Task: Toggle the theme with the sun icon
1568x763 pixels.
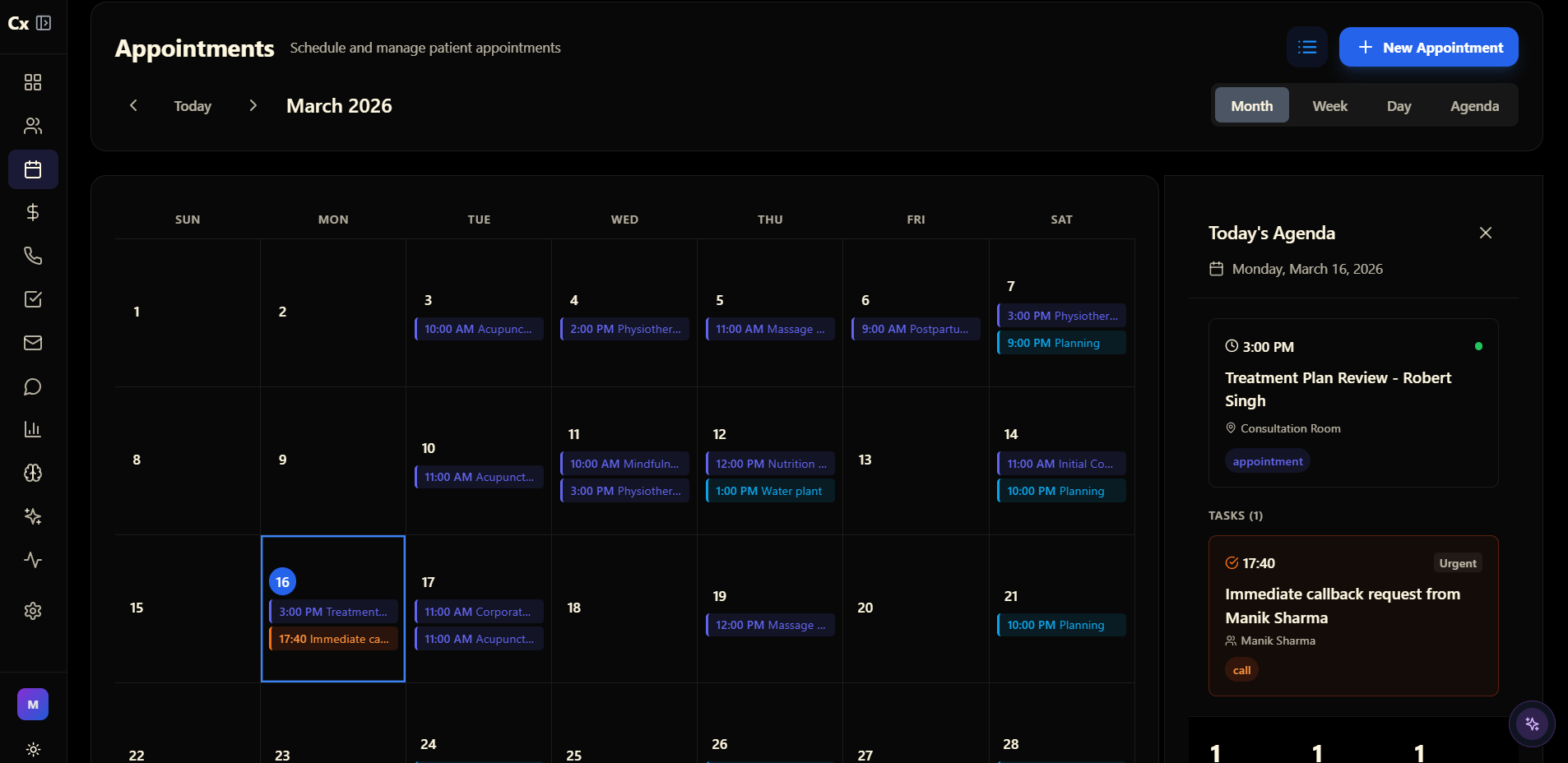Action: (x=33, y=749)
